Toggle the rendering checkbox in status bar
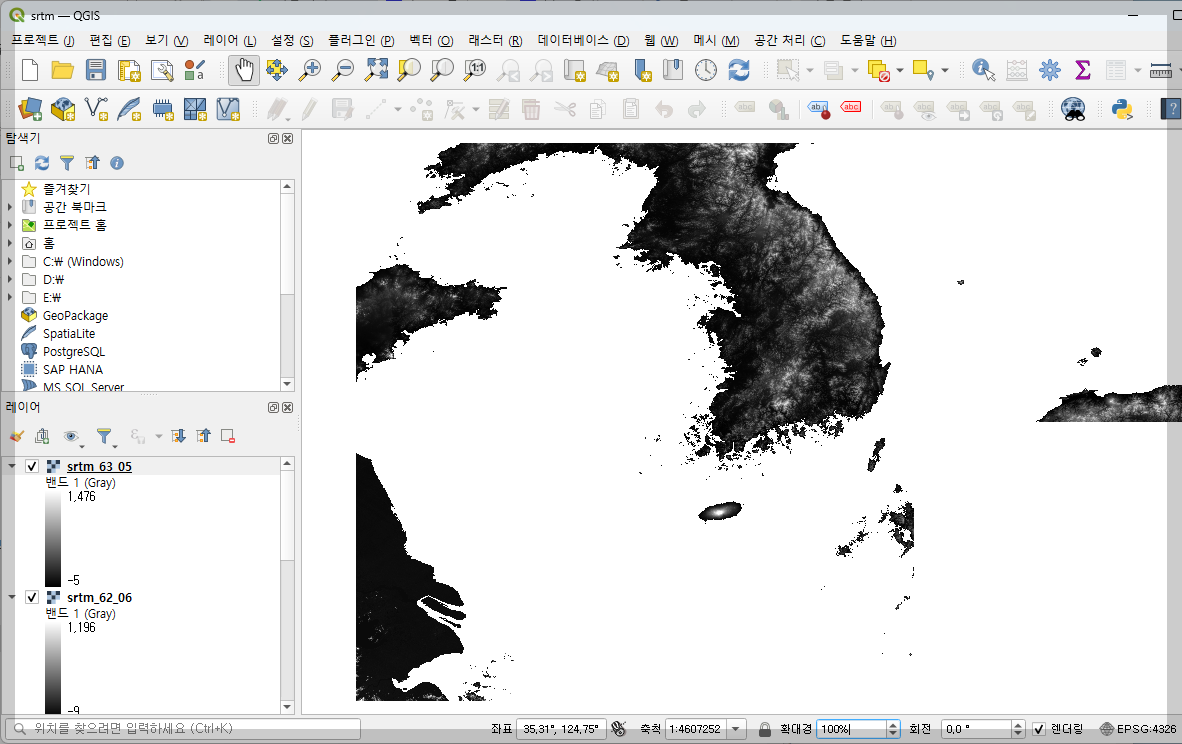The width and height of the screenshot is (1182, 744). 1039,729
